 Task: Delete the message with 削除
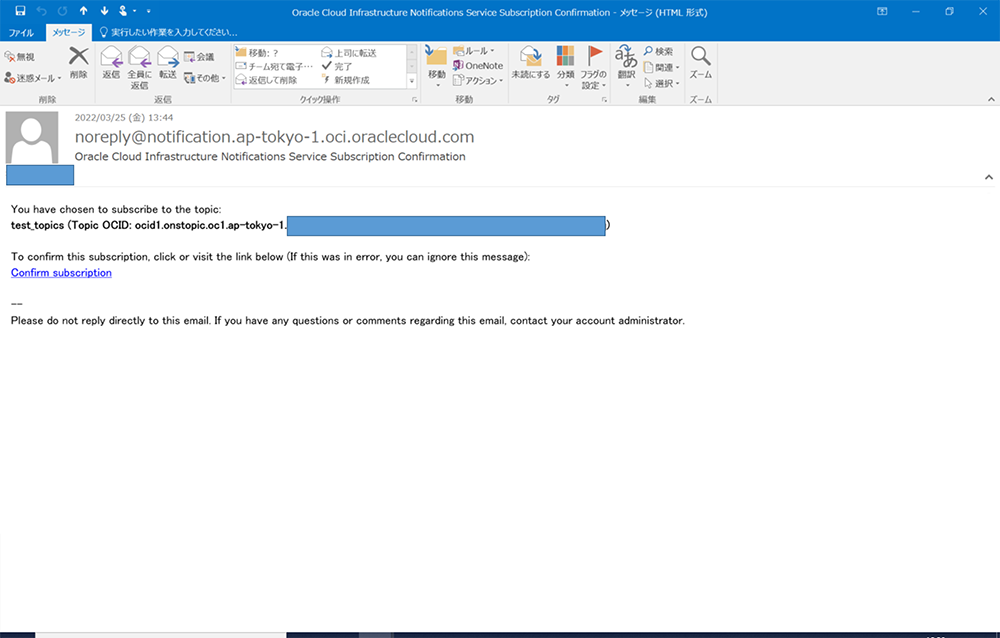click(78, 63)
